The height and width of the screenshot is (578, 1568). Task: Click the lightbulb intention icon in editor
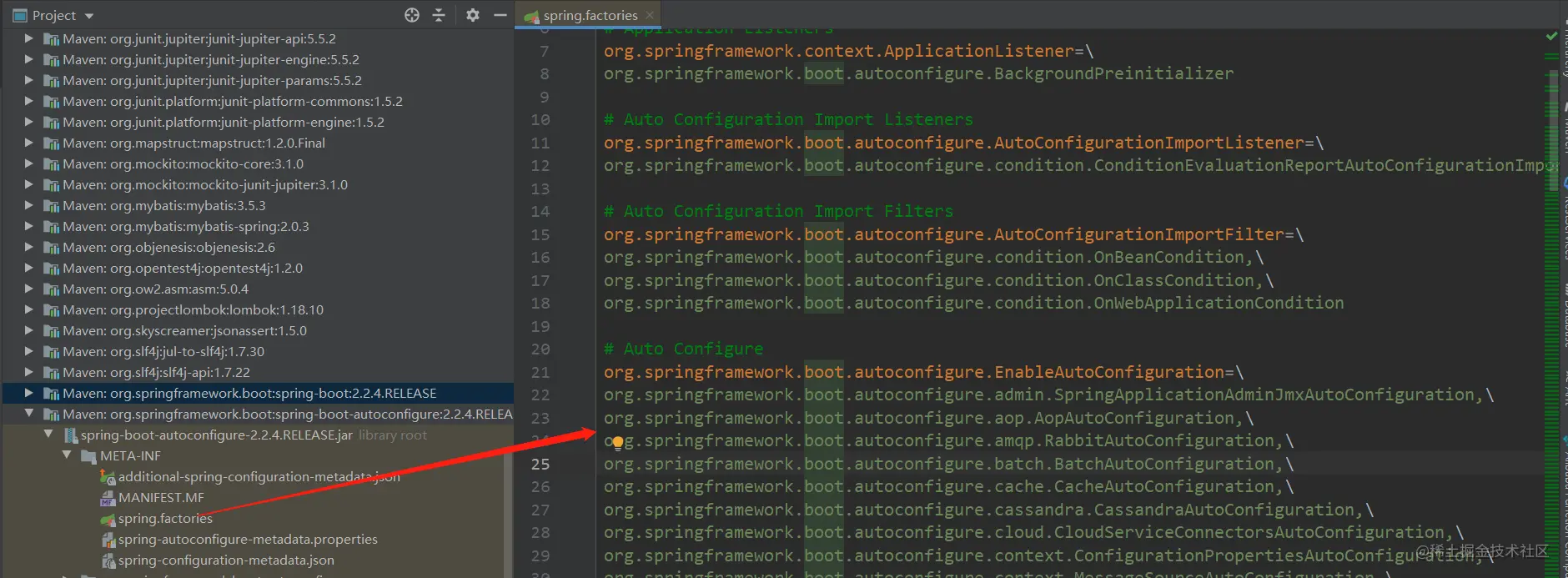tap(618, 443)
